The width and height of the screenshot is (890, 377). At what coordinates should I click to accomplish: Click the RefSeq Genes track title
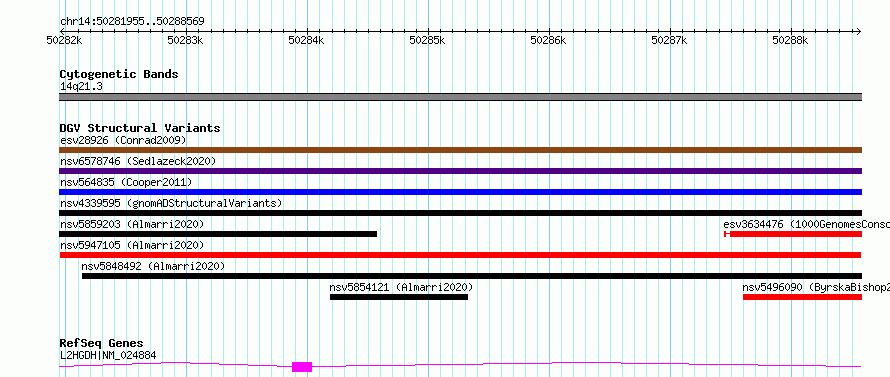pyautogui.click(x=102, y=343)
